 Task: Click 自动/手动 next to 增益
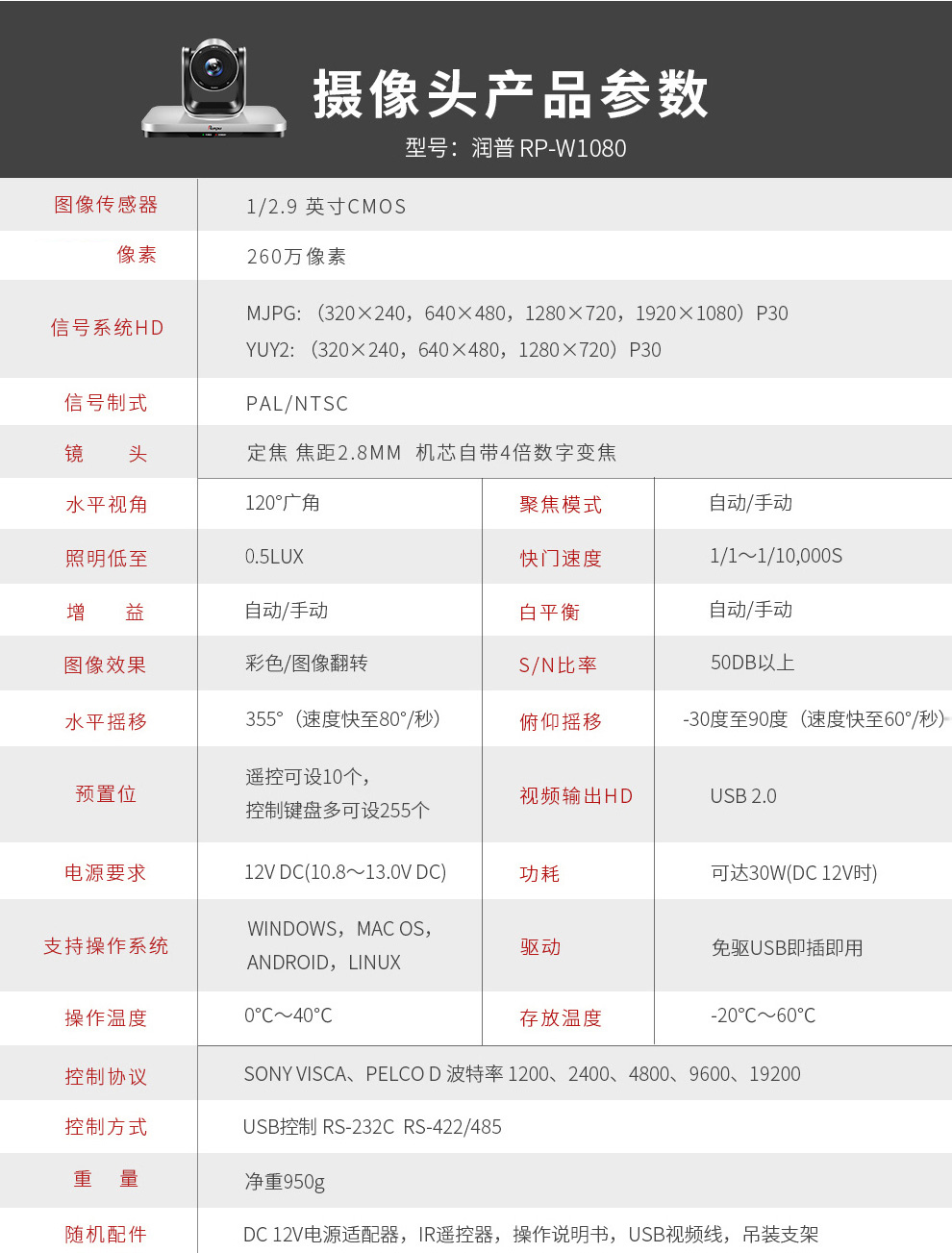[x=287, y=611]
